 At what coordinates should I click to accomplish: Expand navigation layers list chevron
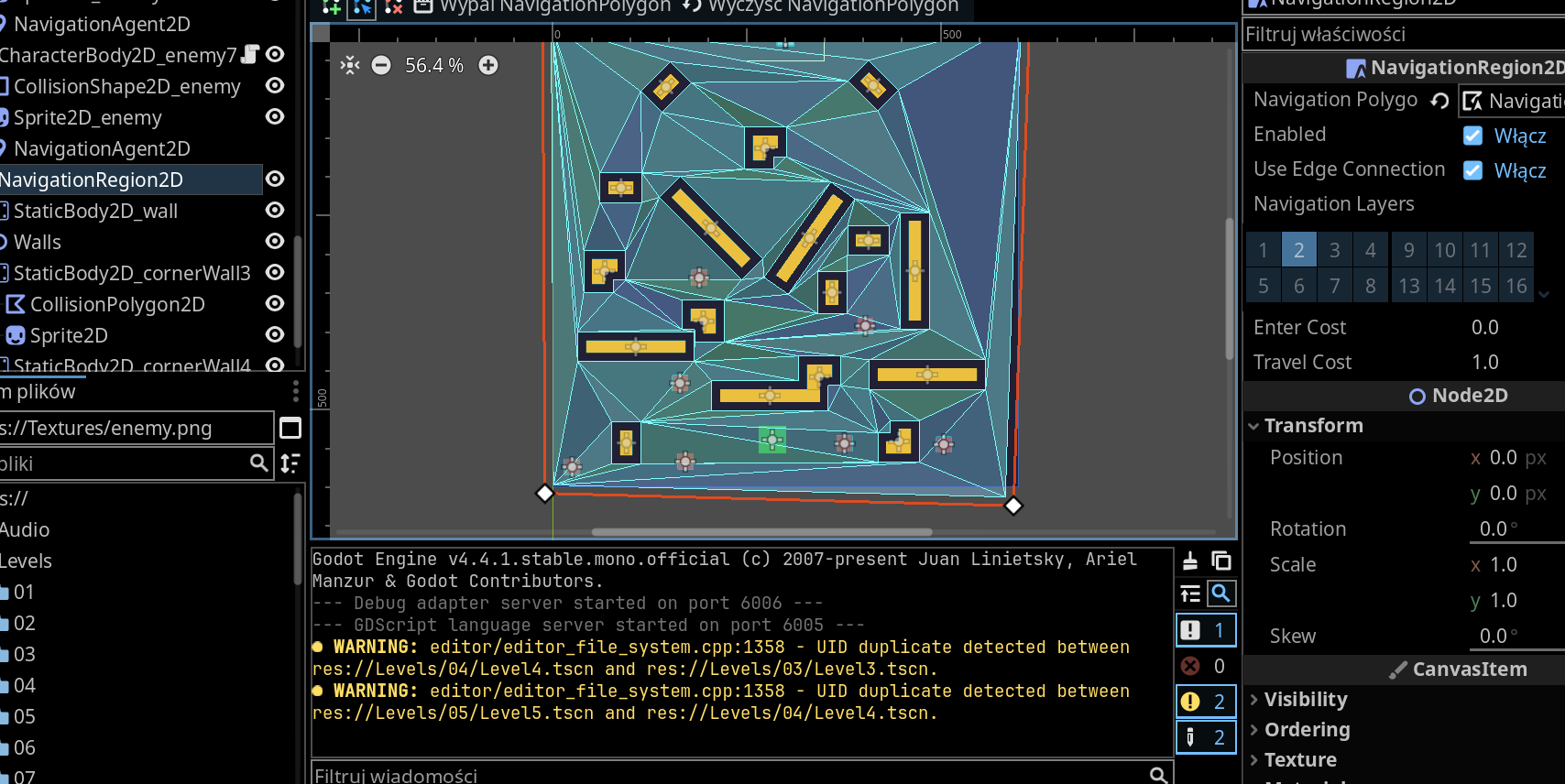click(1544, 294)
